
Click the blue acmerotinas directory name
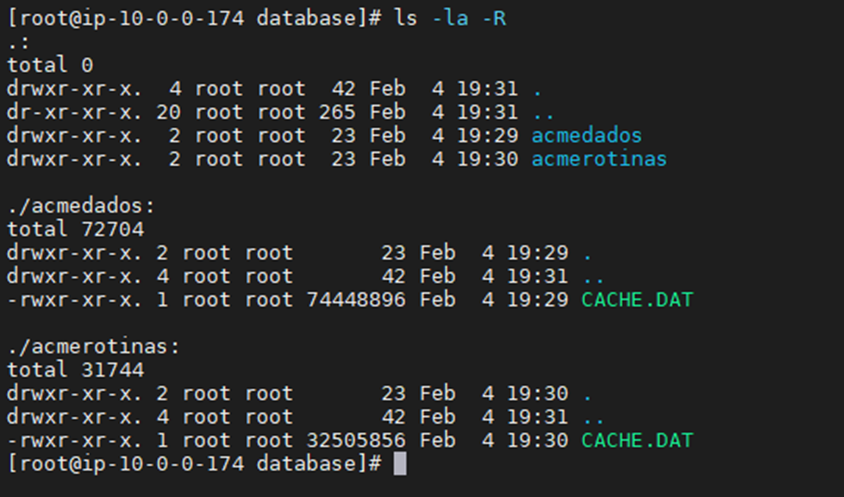coord(599,159)
